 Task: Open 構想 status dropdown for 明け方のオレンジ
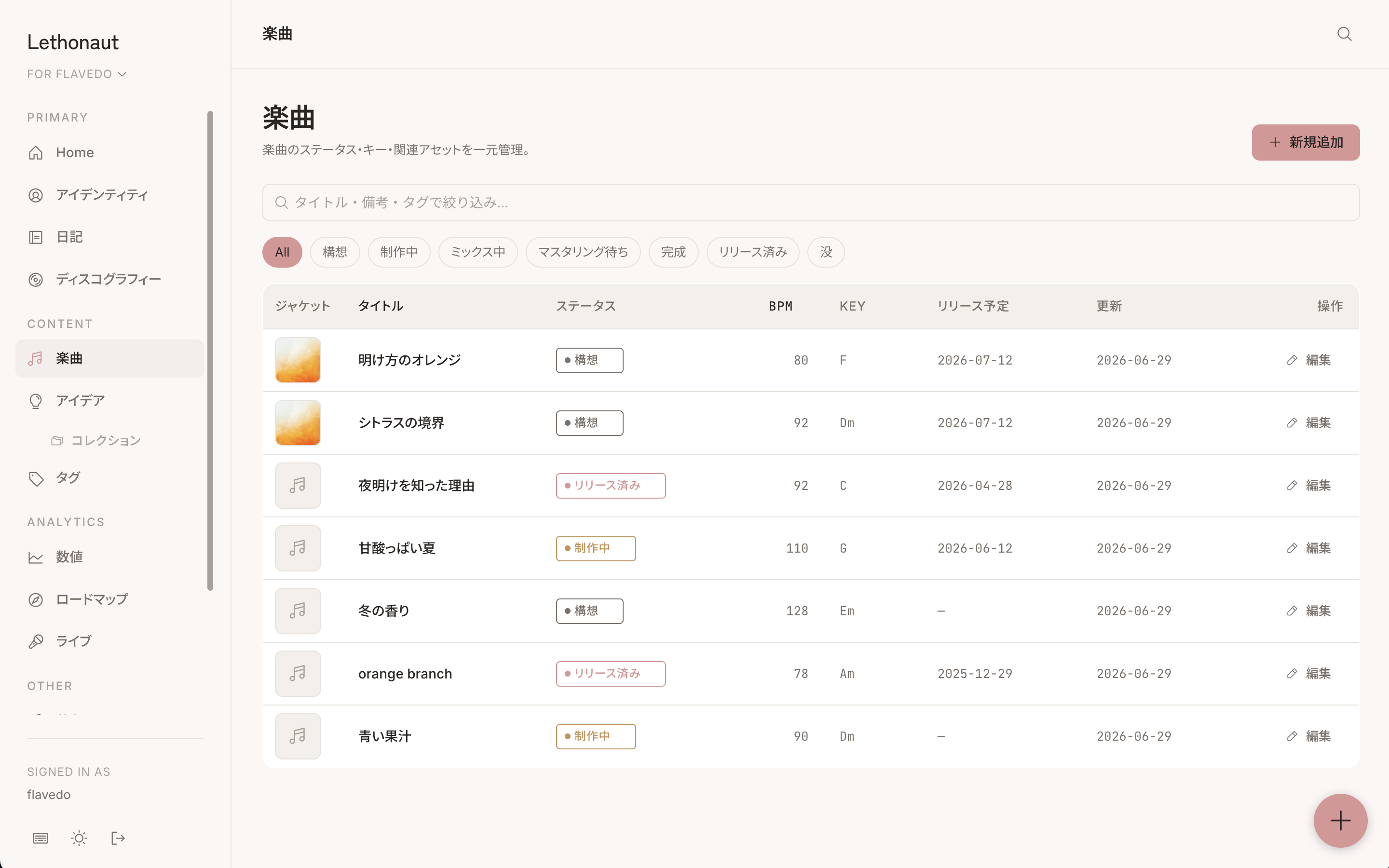click(x=589, y=360)
